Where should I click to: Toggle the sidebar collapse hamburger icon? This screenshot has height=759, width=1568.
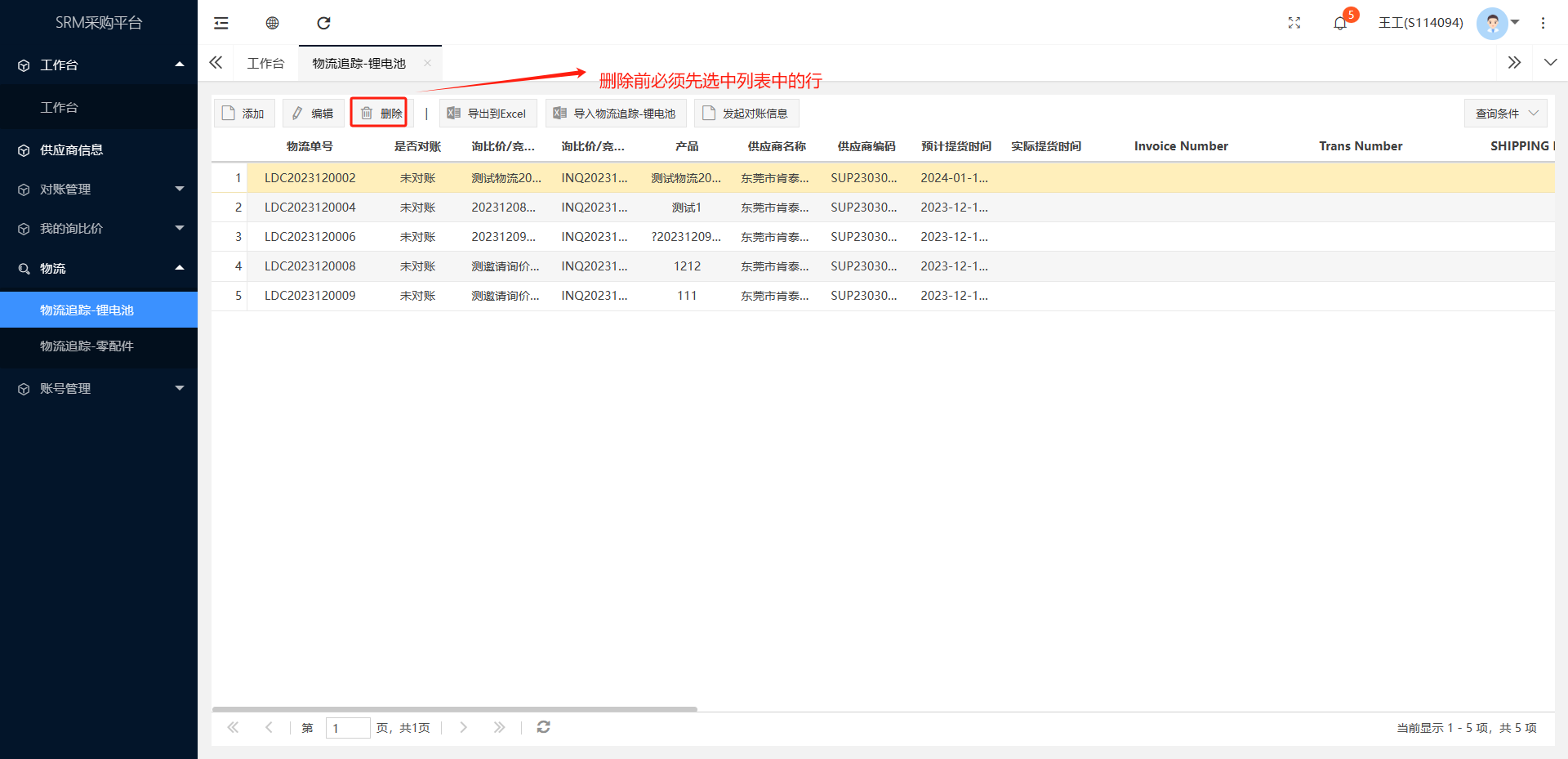tap(221, 23)
